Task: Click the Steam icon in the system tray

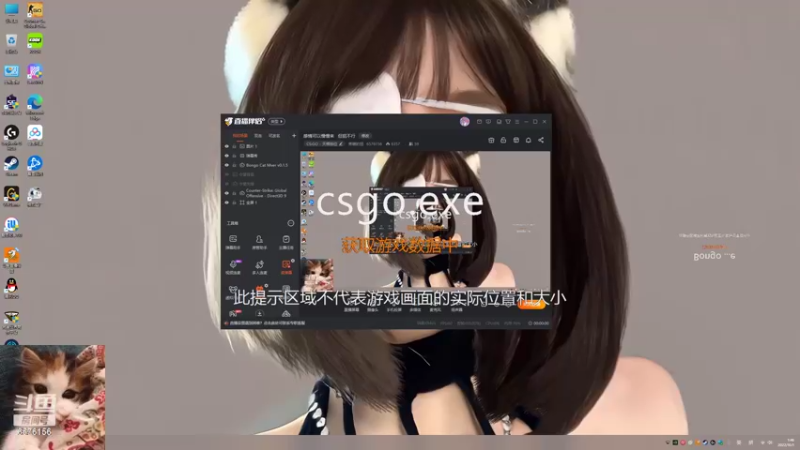Action: coord(705,442)
